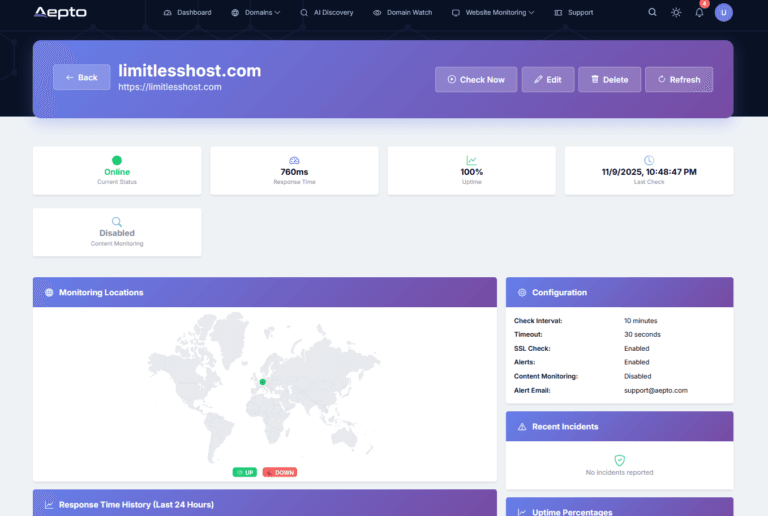
Task: Toggle the light/dark theme sun icon
Action: pyautogui.click(x=676, y=13)
